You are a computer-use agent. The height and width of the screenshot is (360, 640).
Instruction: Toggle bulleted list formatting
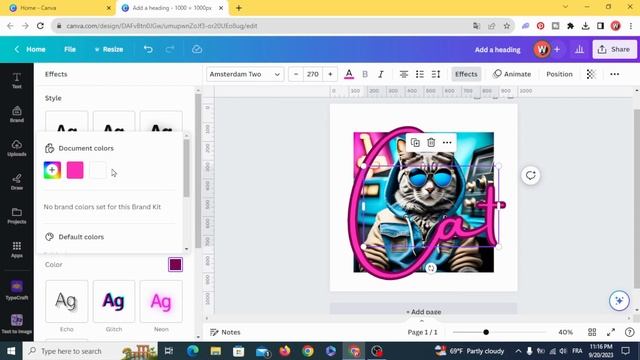coord(420,74)
